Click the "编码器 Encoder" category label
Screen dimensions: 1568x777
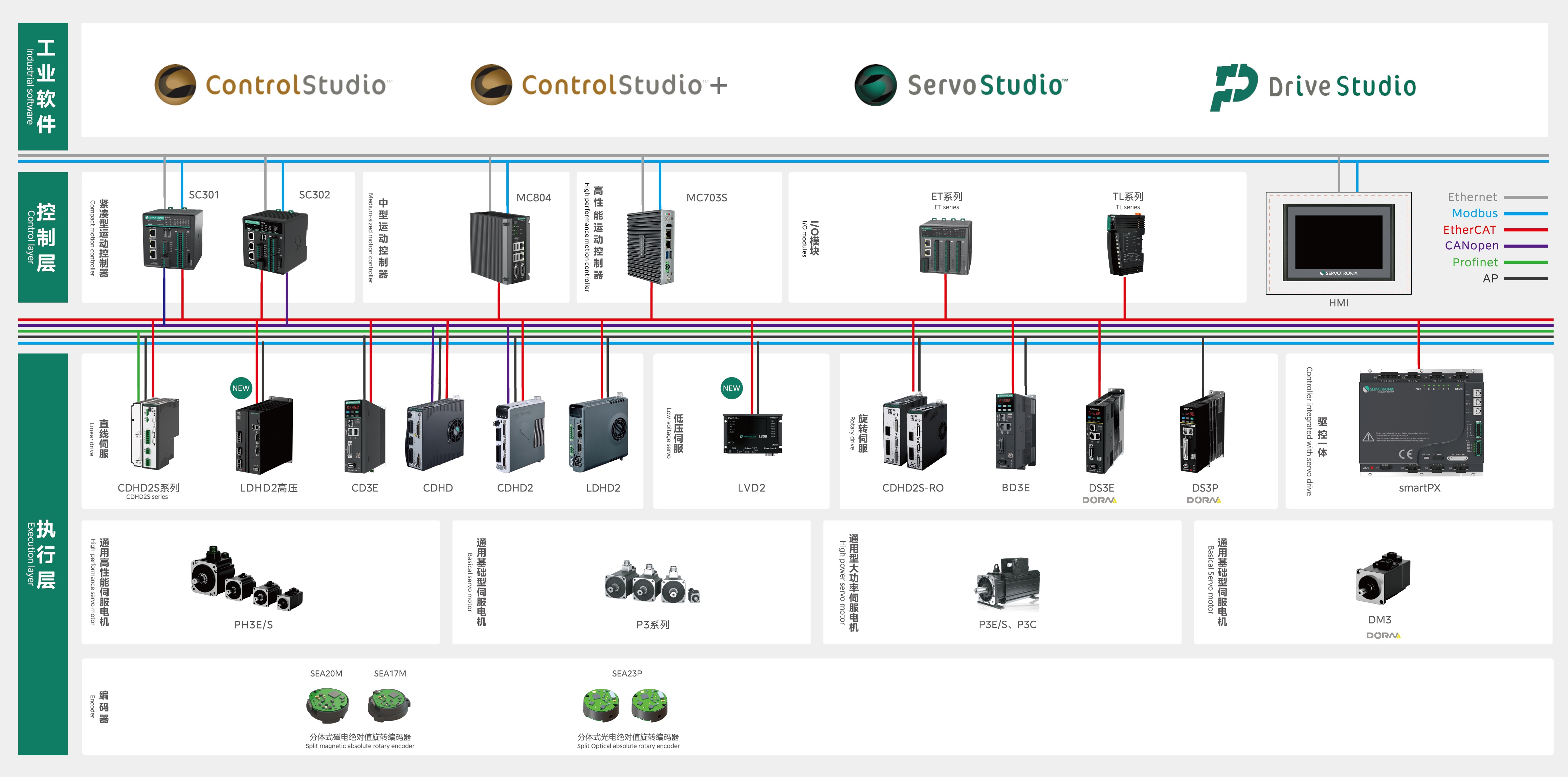98,706
